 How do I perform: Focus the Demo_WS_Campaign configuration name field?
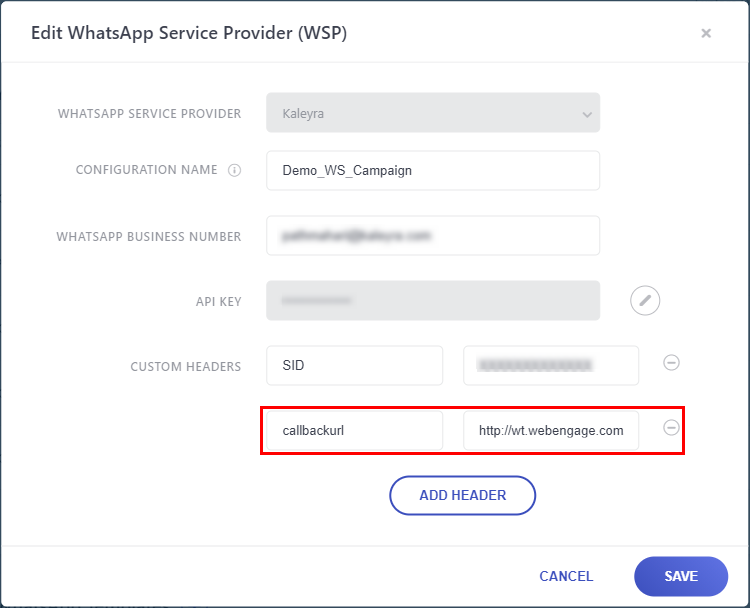(x=433, y=171)
